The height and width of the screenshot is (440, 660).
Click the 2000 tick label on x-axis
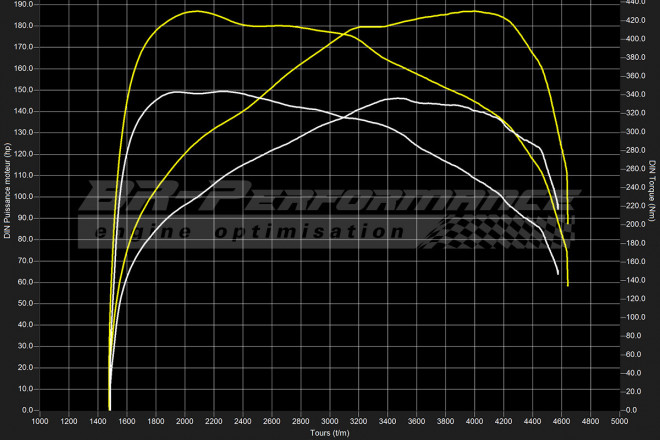(185, 422)
